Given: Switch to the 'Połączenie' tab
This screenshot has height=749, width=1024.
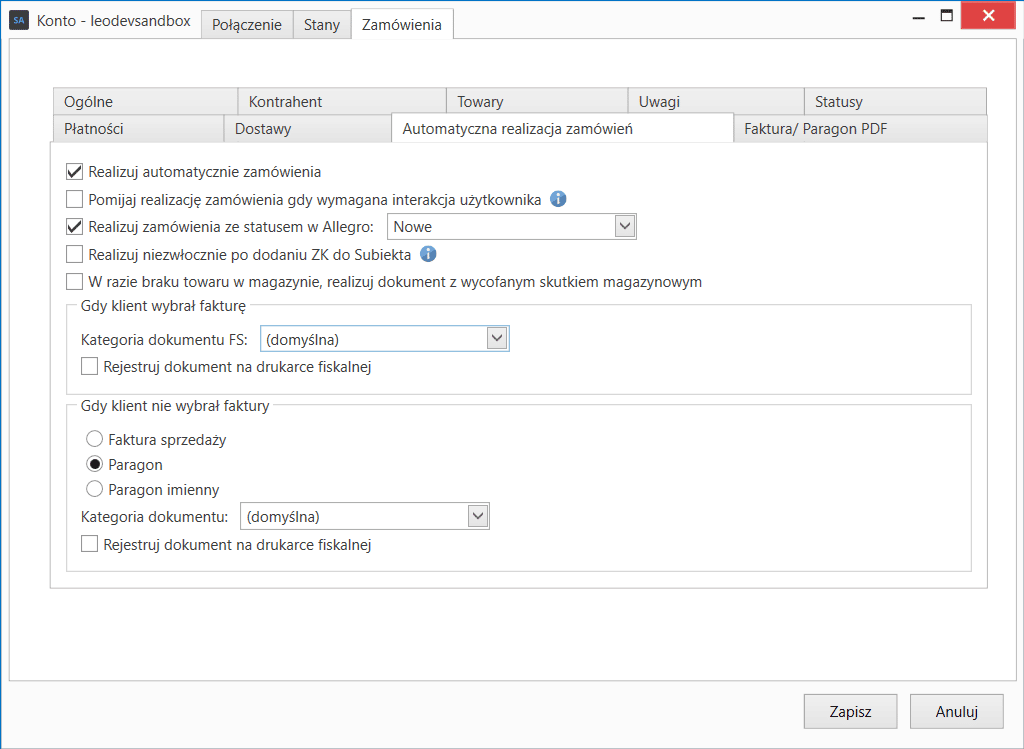Looking at the screenshot, I should [247, 25].
